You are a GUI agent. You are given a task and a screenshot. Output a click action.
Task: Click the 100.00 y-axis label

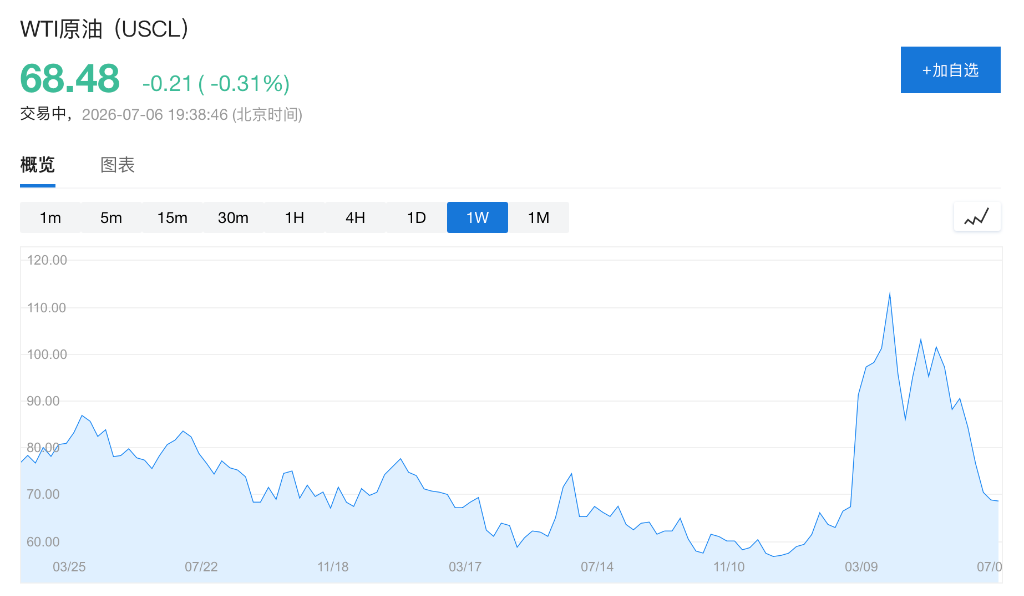pyautogui.click(x=47, y=354)
